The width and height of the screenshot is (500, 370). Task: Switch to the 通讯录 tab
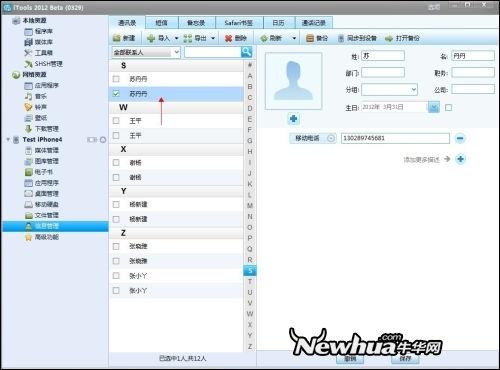(x=127, y=23)
